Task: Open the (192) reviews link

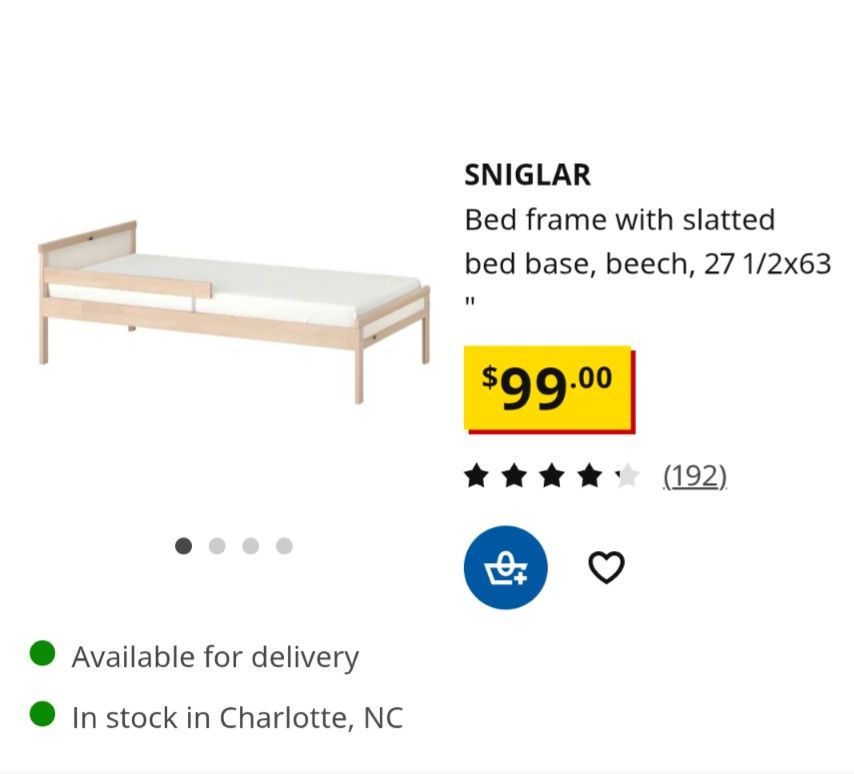Action: click(x=692, y=475)
